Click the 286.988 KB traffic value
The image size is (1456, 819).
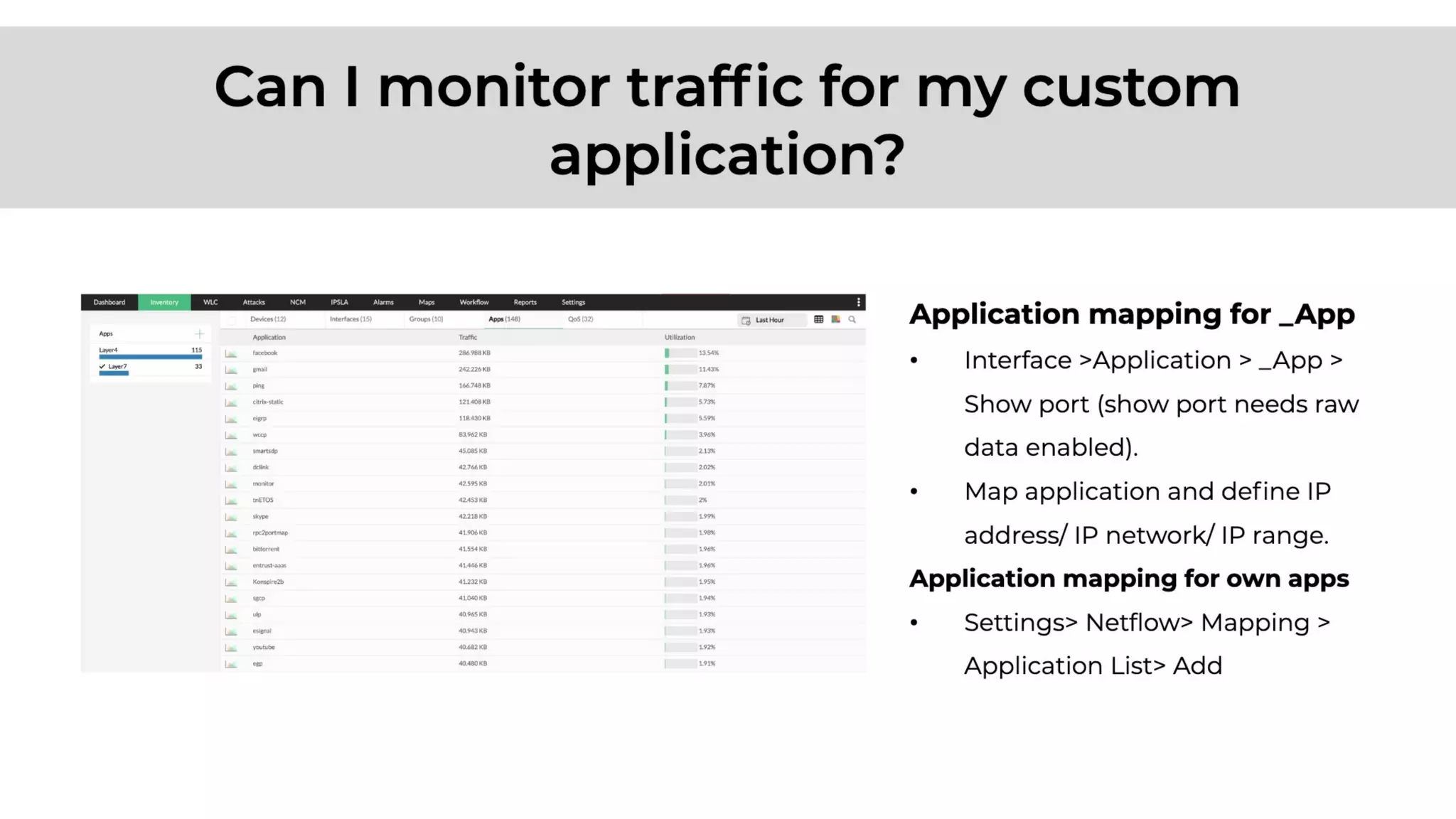(x=474, y=353)
